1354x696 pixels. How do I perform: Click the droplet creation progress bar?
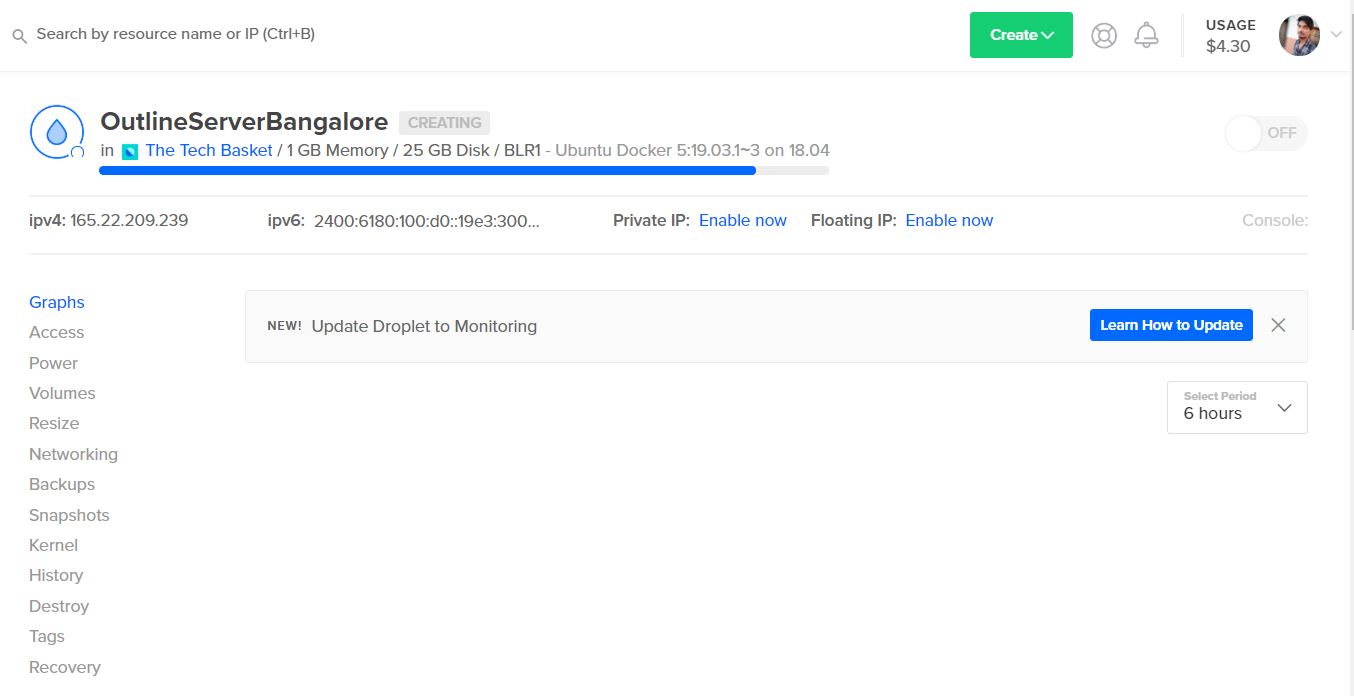(464, 171)
